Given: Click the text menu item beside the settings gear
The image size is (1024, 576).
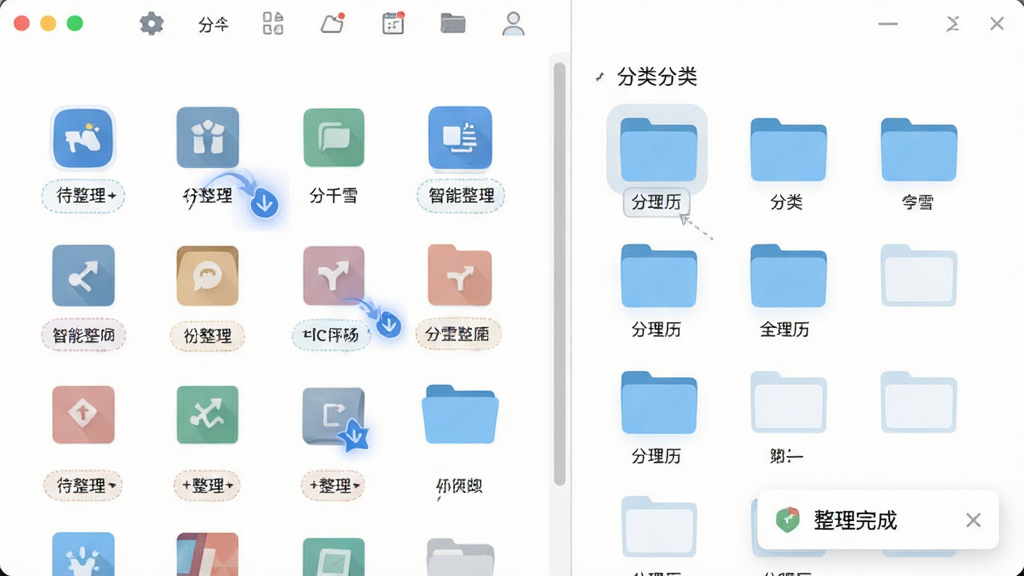Looking at the screenshot, I should [x=214, y=25].
